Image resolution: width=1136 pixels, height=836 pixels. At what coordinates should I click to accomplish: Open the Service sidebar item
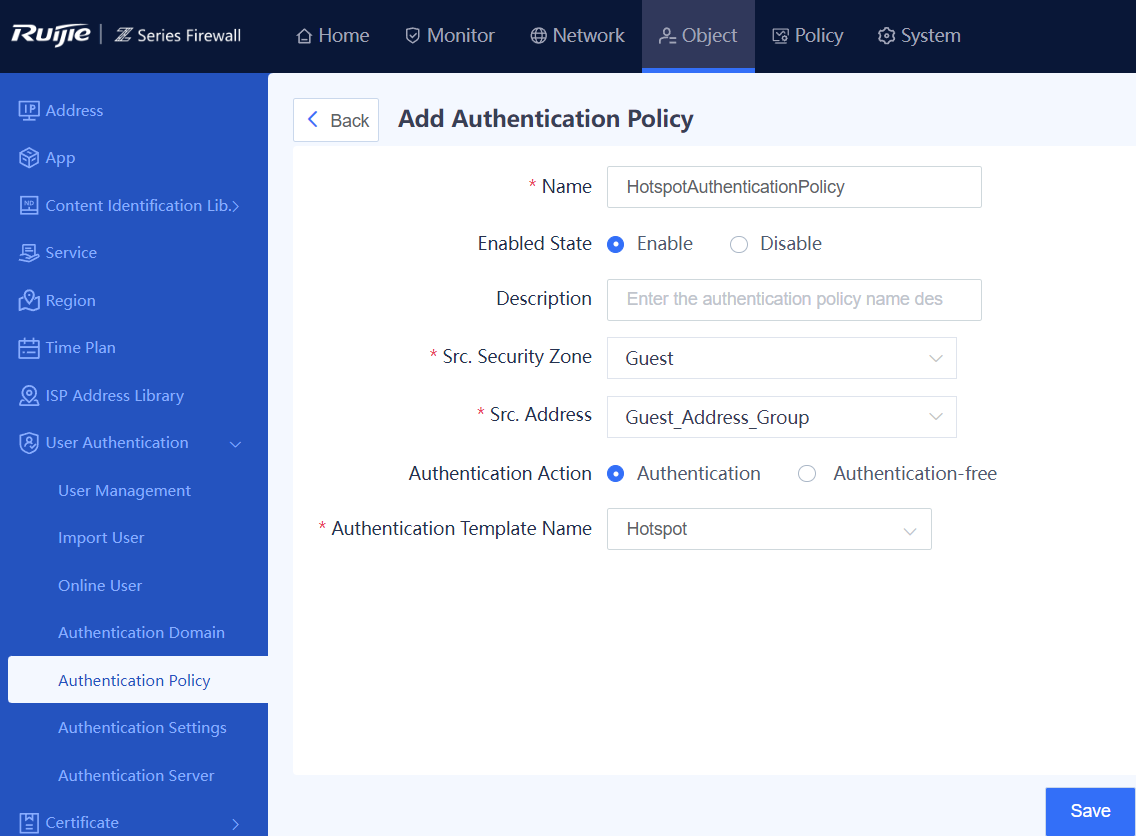tap(71, 252)
